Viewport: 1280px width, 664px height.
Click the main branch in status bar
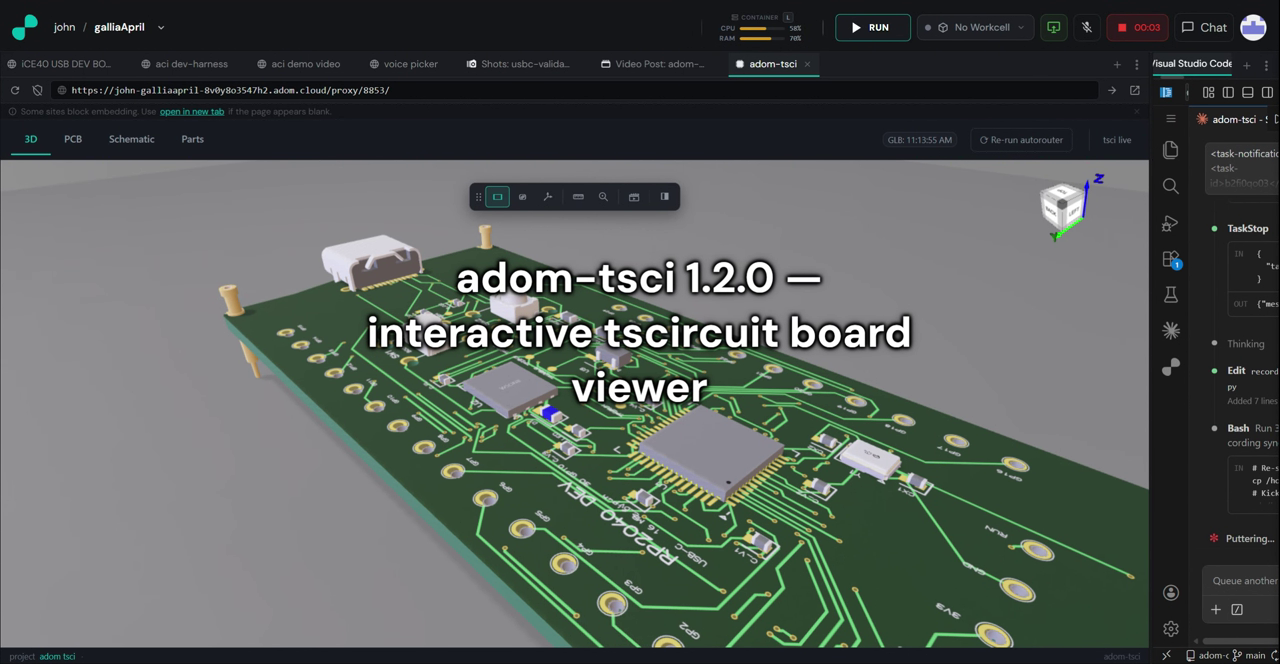click(1248, 656)
